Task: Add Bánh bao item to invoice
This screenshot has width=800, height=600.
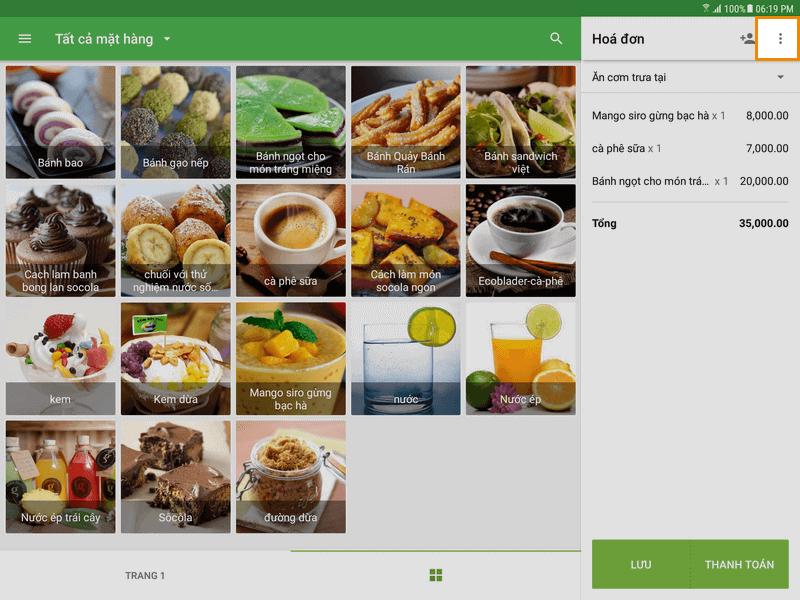Action: point(60,122)
